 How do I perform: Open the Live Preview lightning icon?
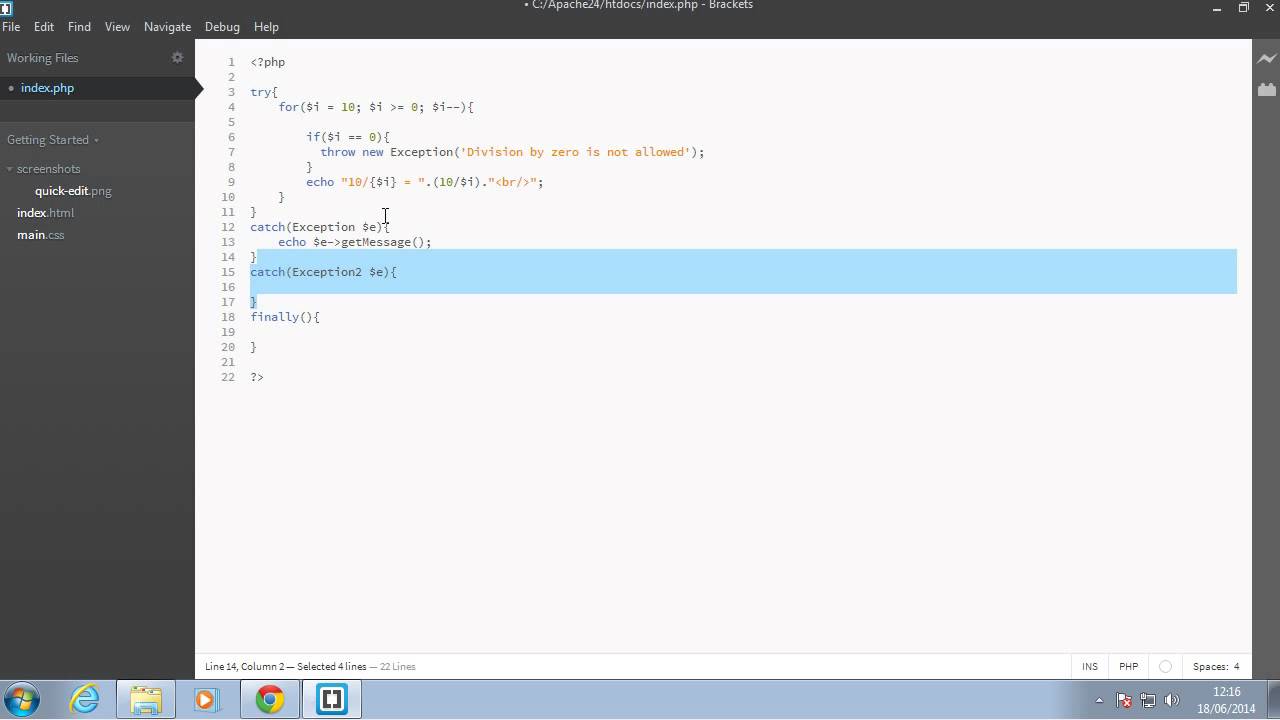(1266, 59)
